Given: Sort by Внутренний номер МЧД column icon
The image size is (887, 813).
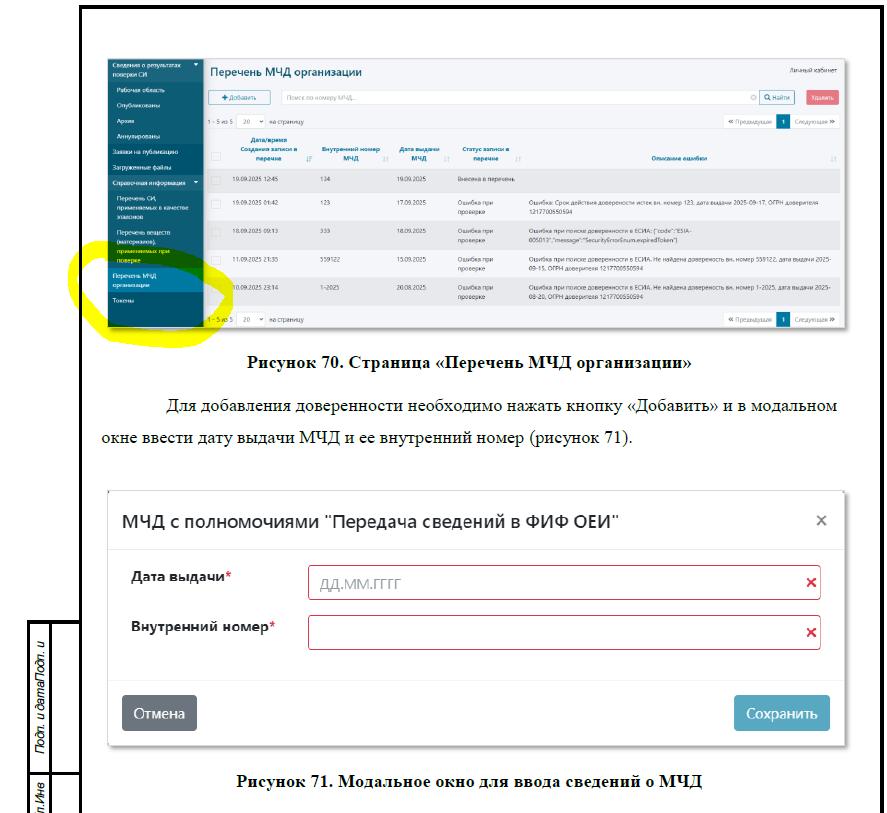Looking at the screenshot, I should pyautogui.click(x=386, y=159).
